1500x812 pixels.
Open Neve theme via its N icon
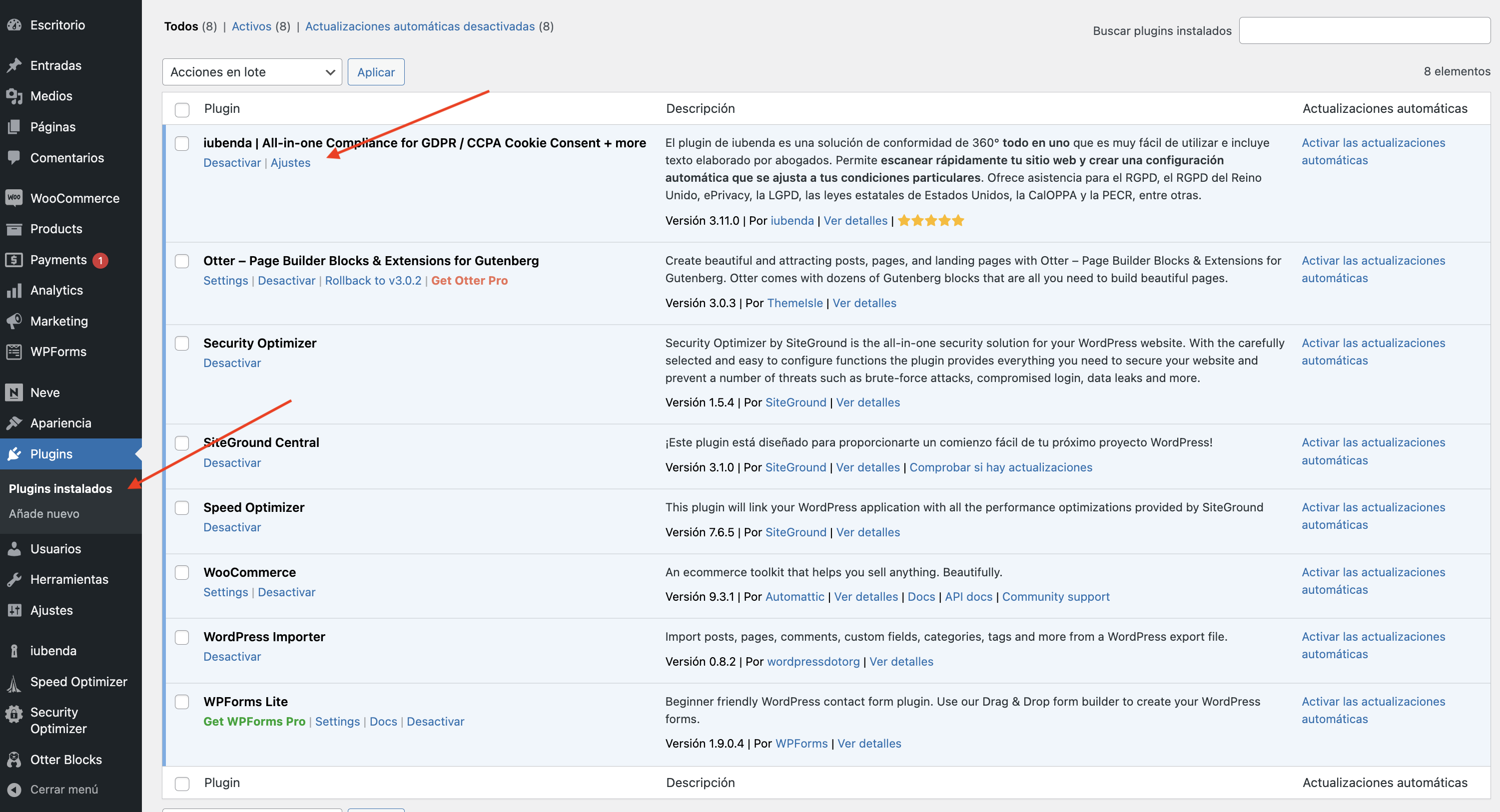pos(14,393)
